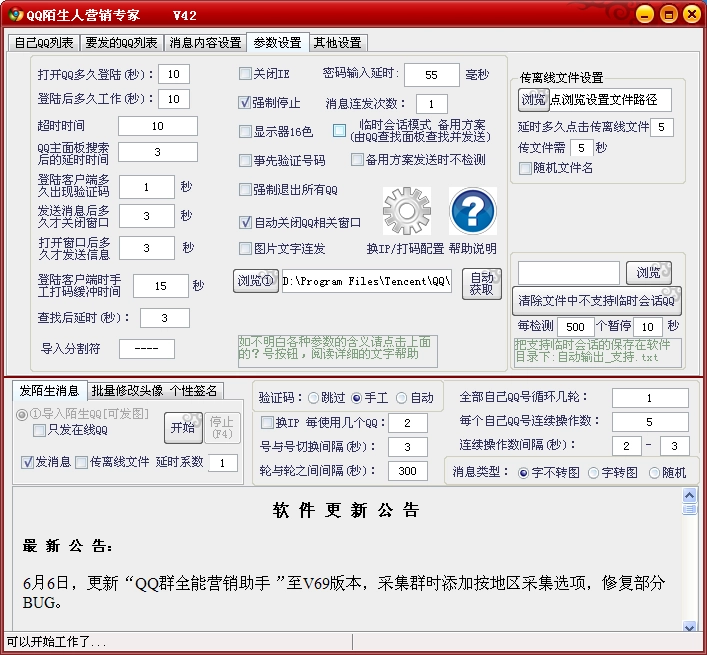This screenshot has height=655, width=707.
Task: Click 浏览 button above 清除文件 button
Action: (648, 273)
